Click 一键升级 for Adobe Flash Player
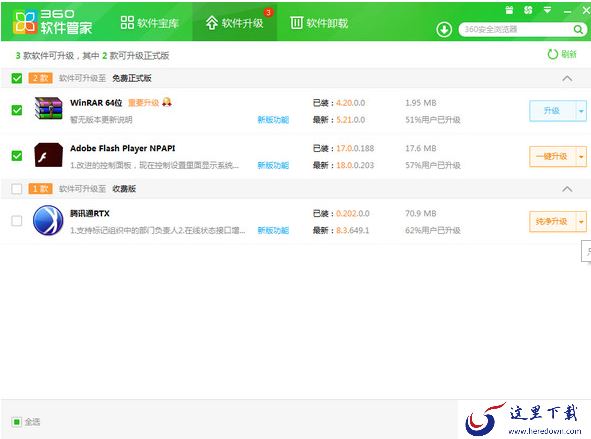 (x=552, y=156)
